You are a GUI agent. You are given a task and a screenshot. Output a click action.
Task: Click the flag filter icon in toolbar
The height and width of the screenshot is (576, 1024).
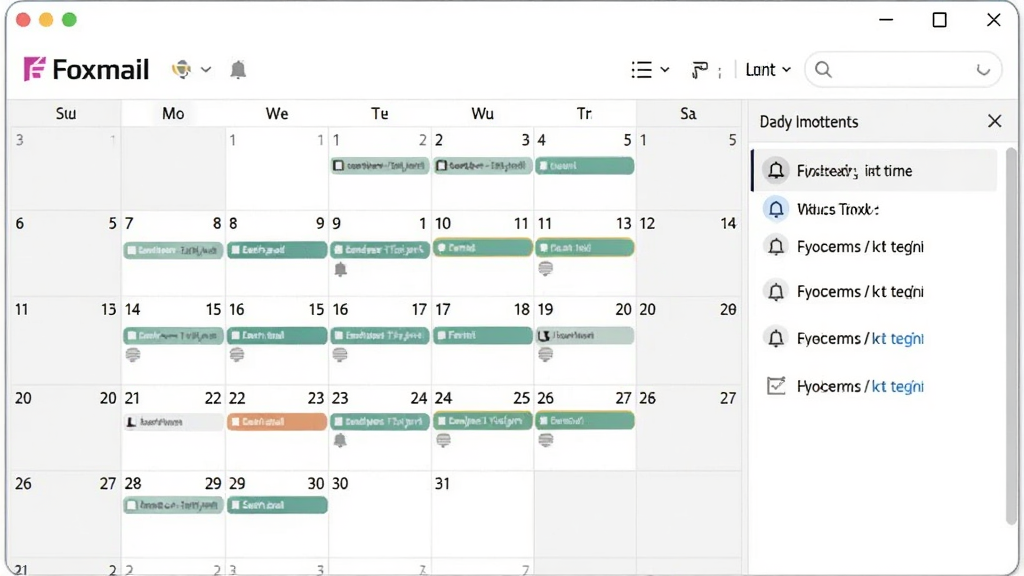699,69
